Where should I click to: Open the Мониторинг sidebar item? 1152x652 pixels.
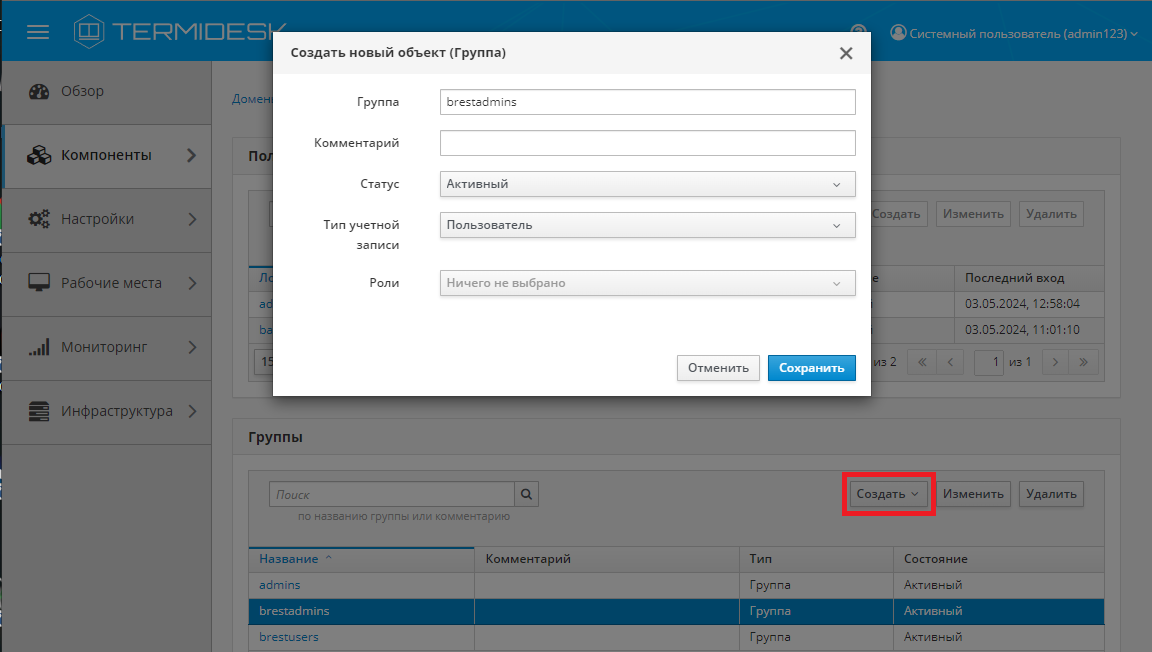click(x=107, y=348)
